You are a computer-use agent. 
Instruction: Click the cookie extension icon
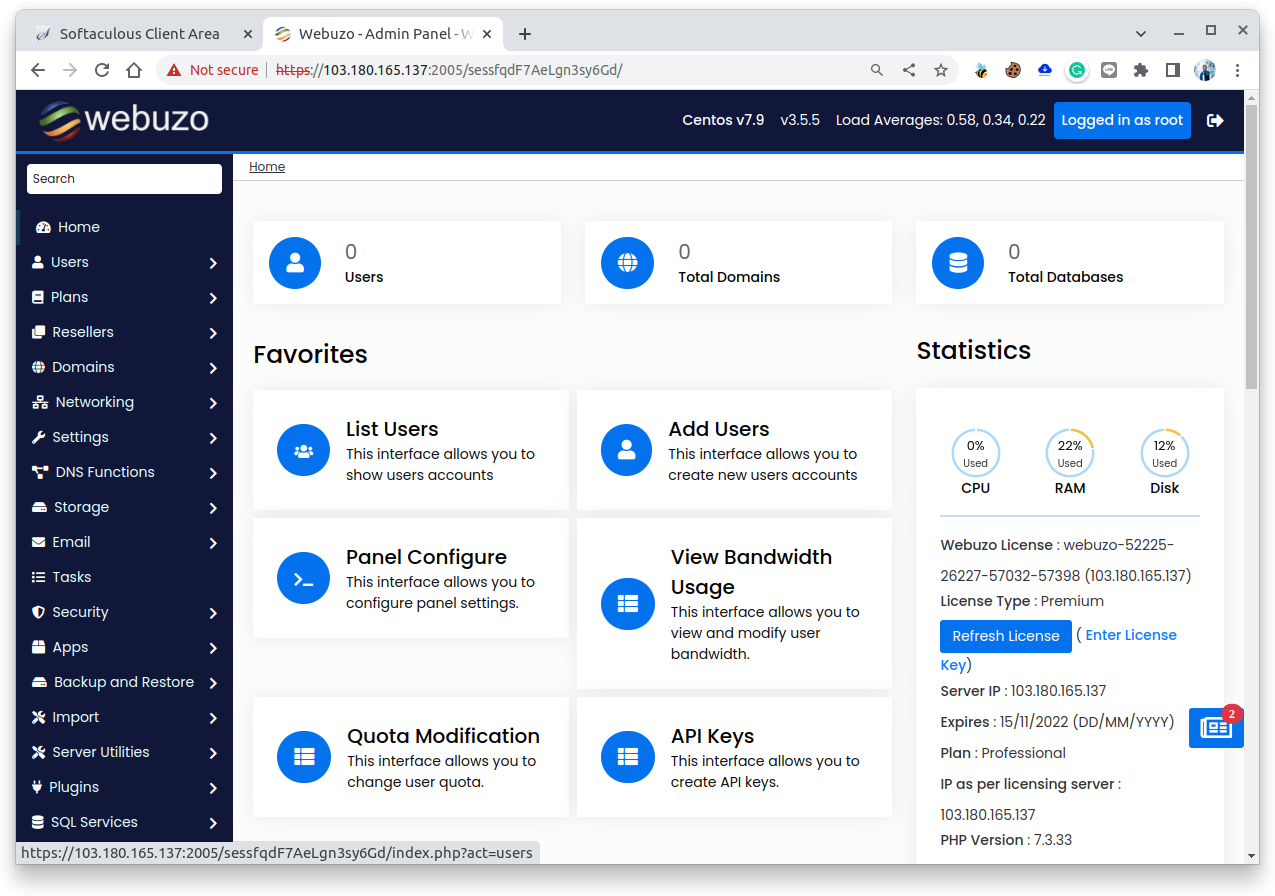click(x=1013, y=70)
